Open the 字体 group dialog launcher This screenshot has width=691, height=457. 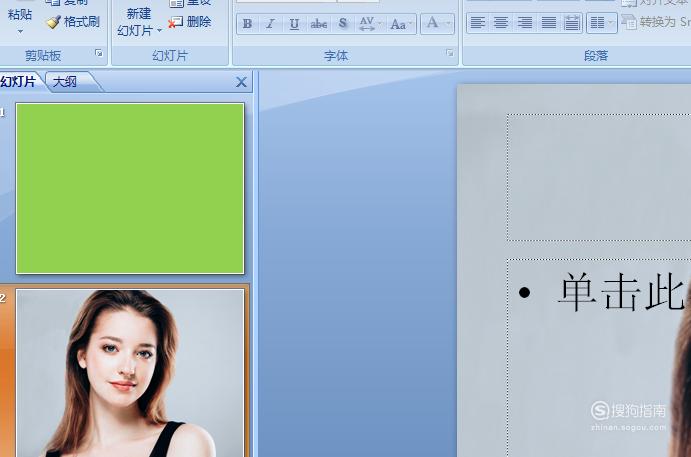[450, 53]
